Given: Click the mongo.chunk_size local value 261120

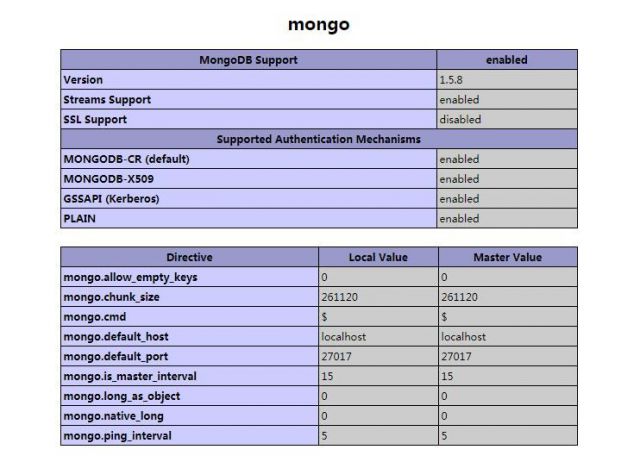Looking at the screenshot, I should tap(340, 297).
